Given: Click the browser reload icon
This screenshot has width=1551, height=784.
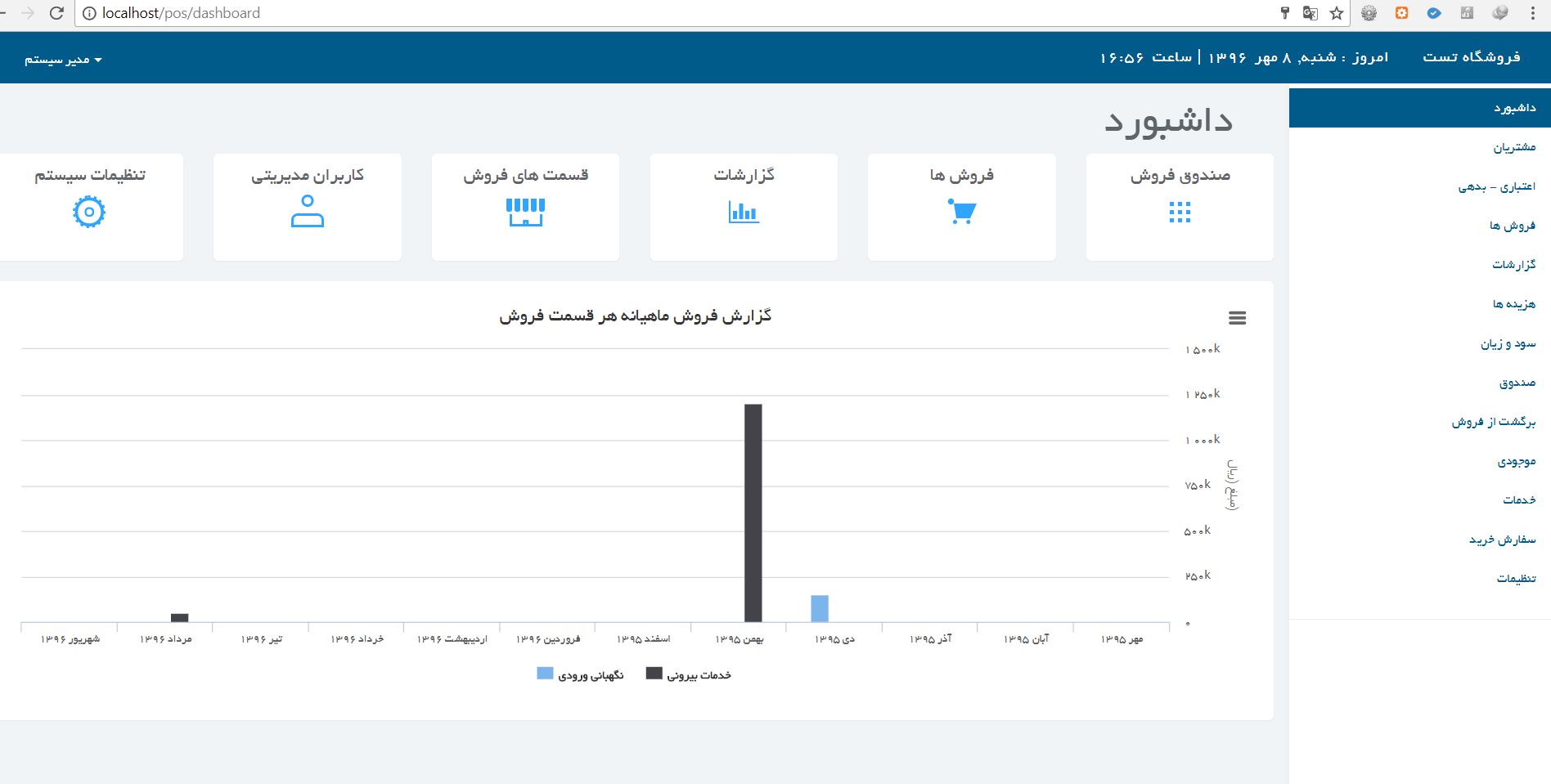Looking at the screenshot, I should pyautogui.click(x=56, y=13).
